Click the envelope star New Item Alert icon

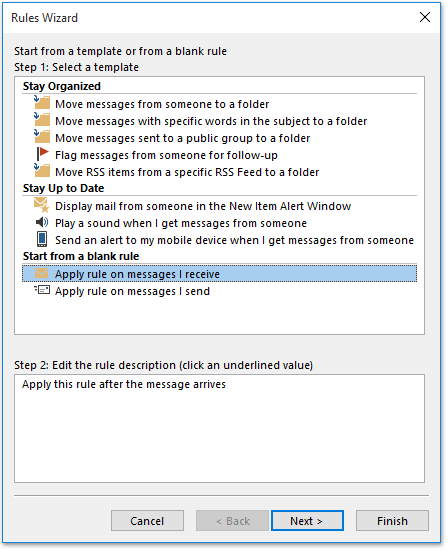(x=41, y=206)
